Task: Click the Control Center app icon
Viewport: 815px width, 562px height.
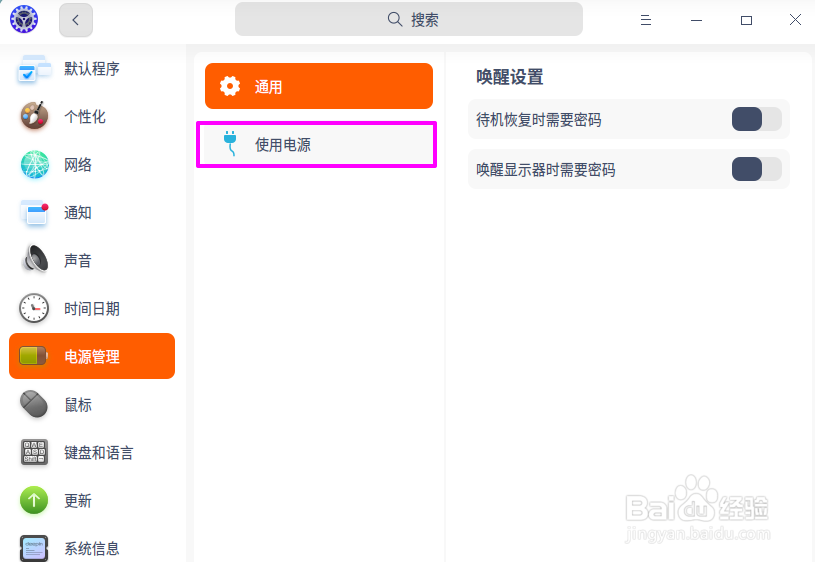Action: click(x=24, y=20)
